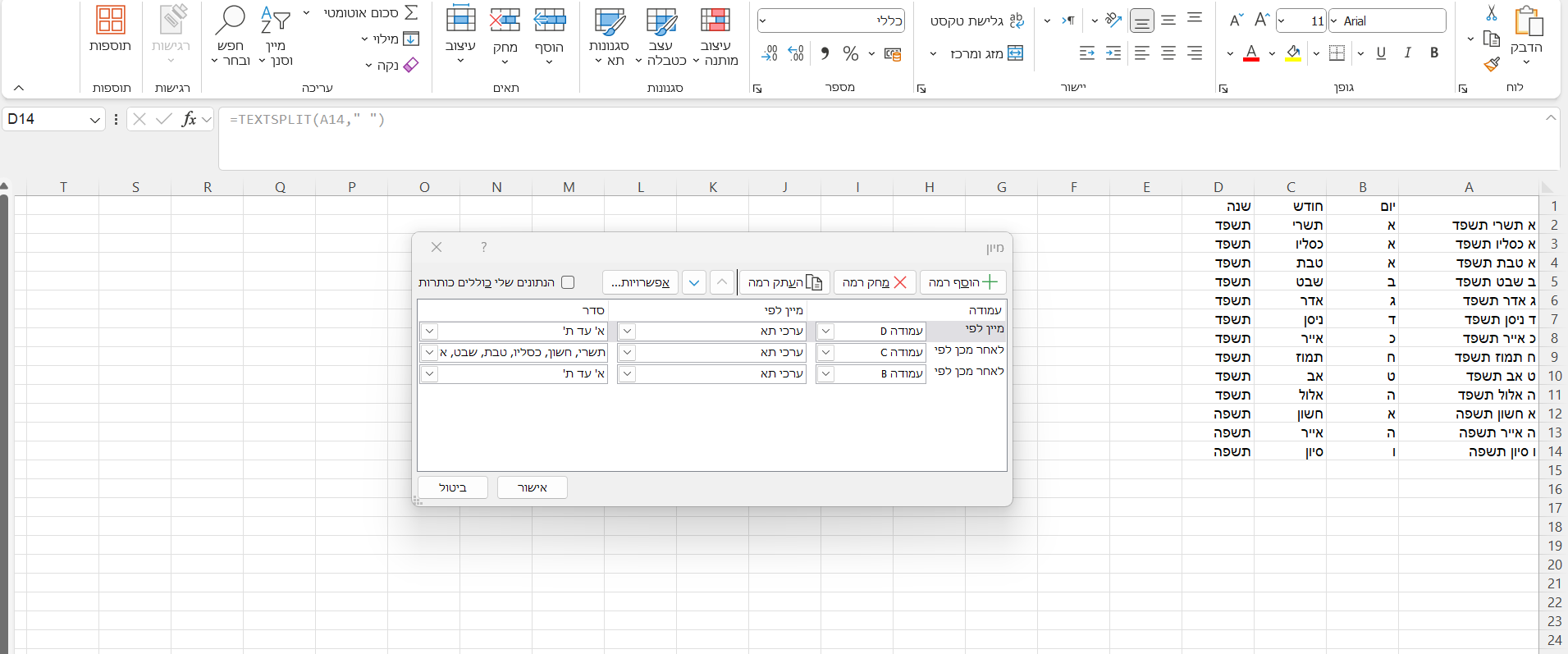Apply Percent style to the cell
This screenshot has height=654, width=1568.
coord(851,54)
